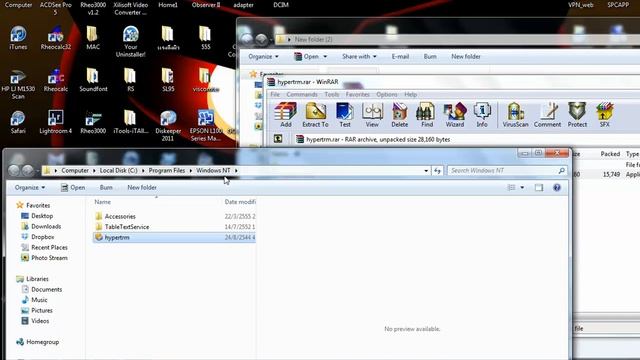
Task: Click New folder in back Explorer window
Action: [x=466, y=56]
